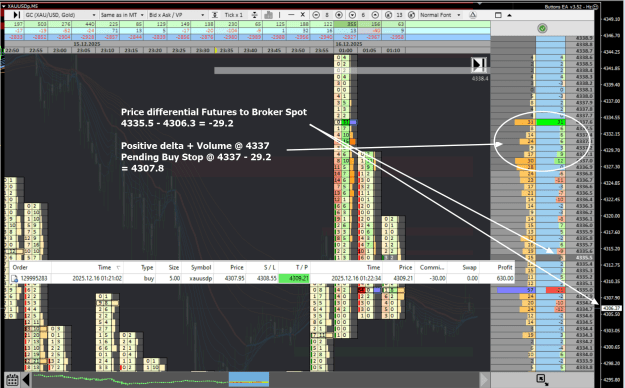Viewport: 625px width, 388px height.
Task: Click the 23:00 time column header
Action: coord(60,50)
